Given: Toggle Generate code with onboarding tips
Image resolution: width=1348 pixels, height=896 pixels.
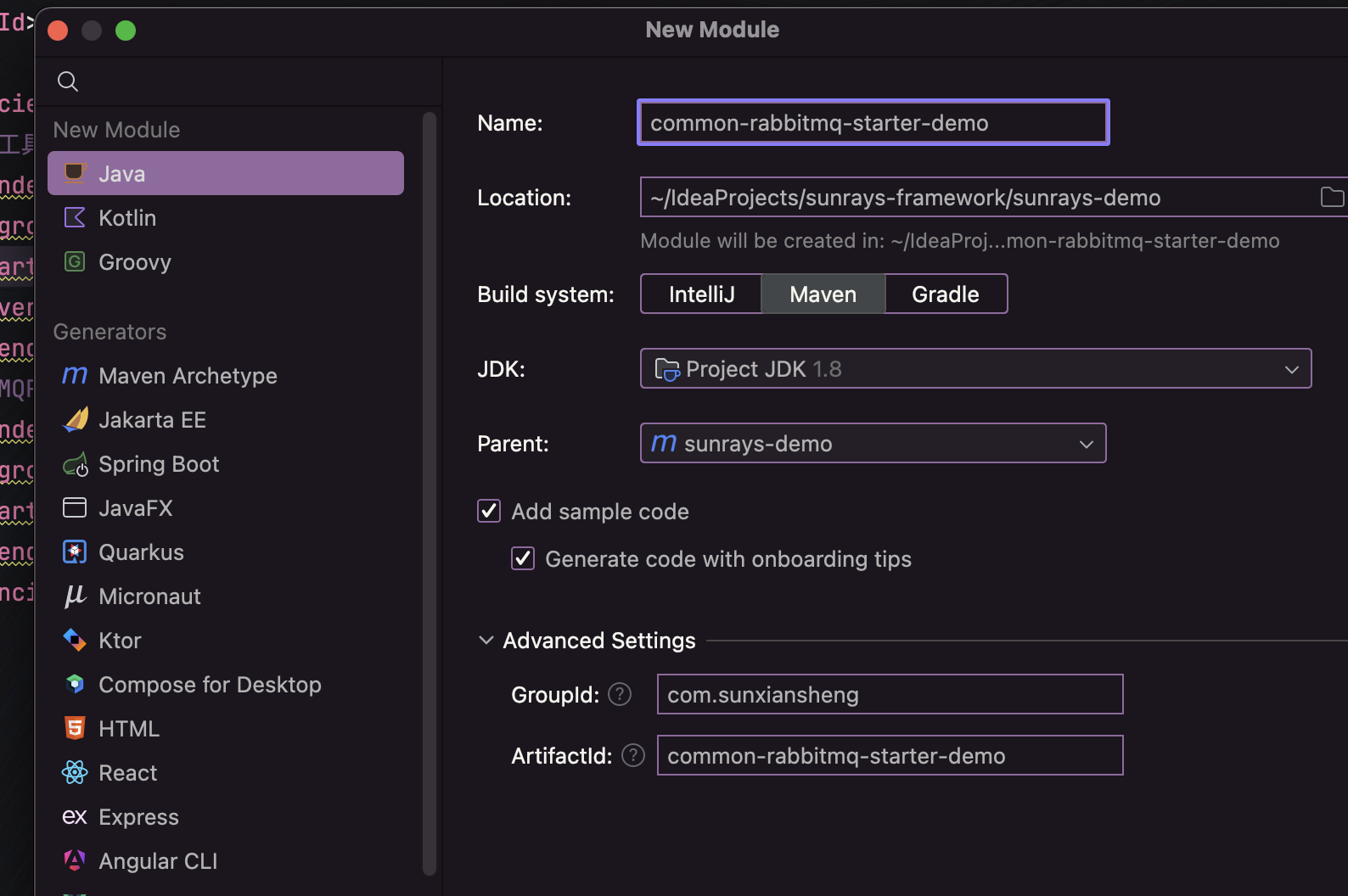Looking at the screenshot, I should (523, 558).
